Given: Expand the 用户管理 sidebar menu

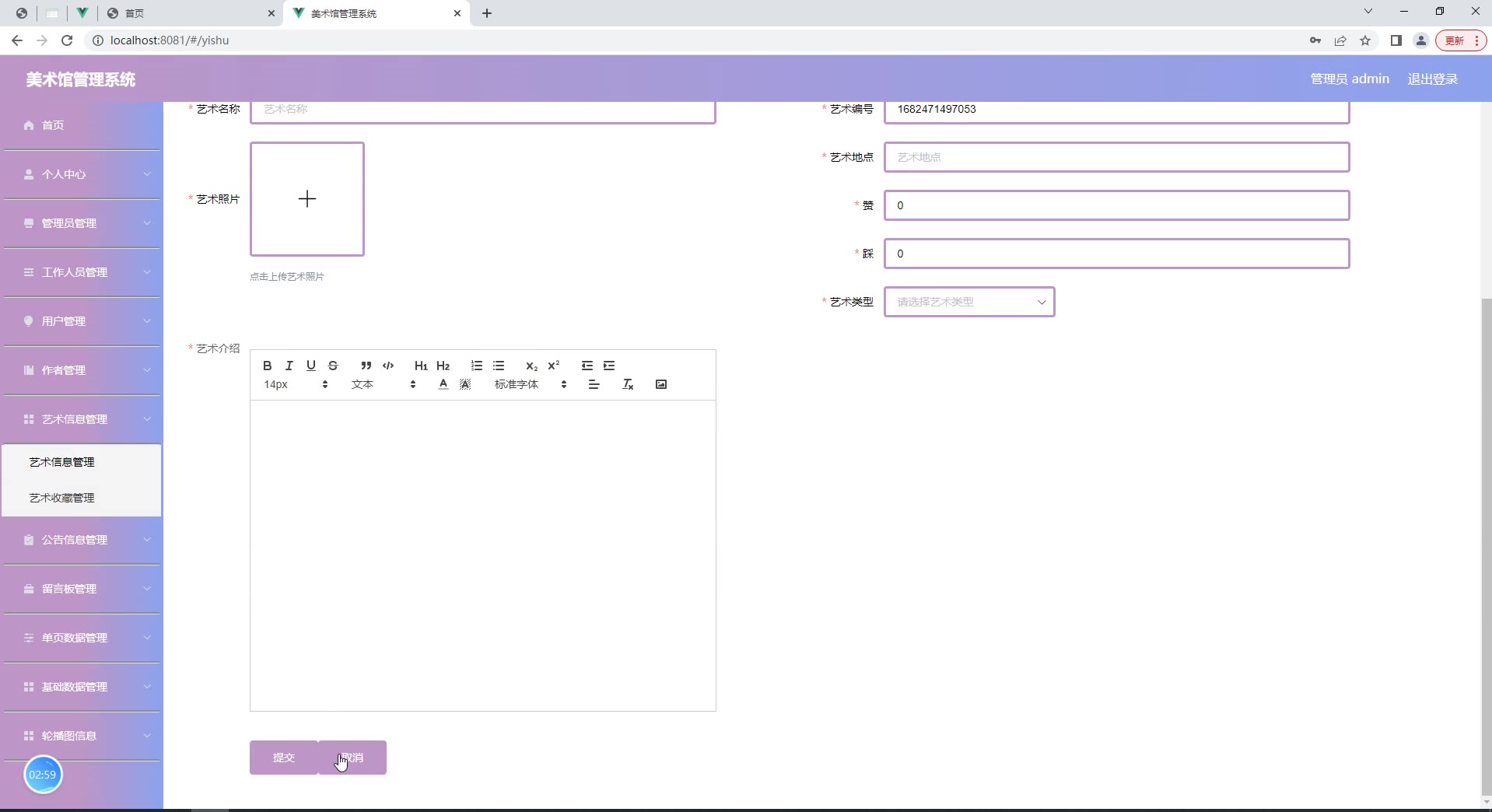Looking at the screenshot, I should click(x=82, y=321).
